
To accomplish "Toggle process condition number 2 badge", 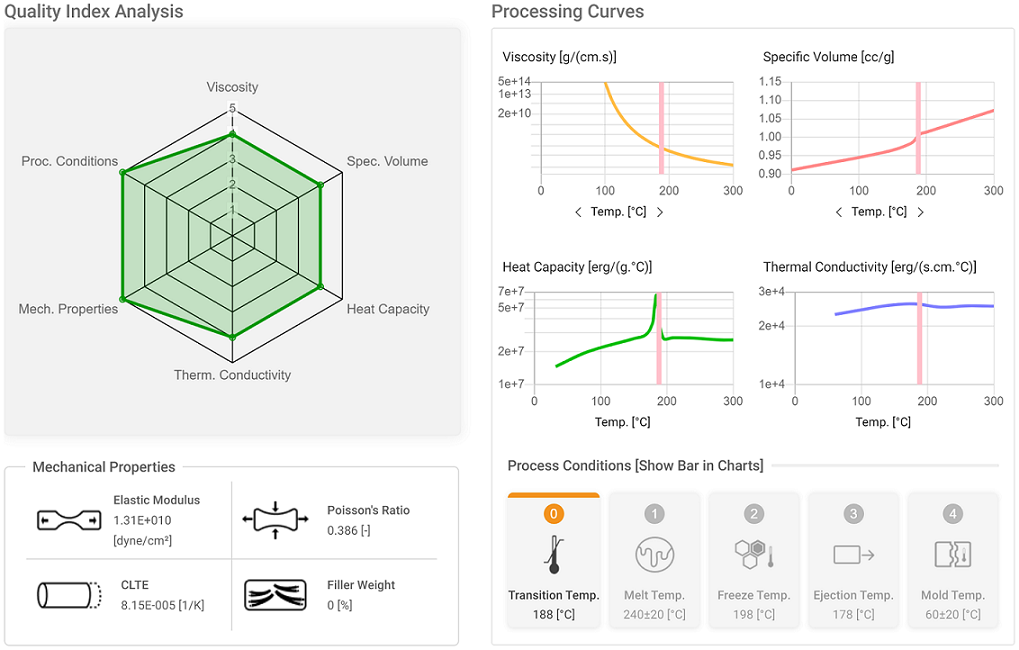I will pyautogui.click(x=754, y=514).
